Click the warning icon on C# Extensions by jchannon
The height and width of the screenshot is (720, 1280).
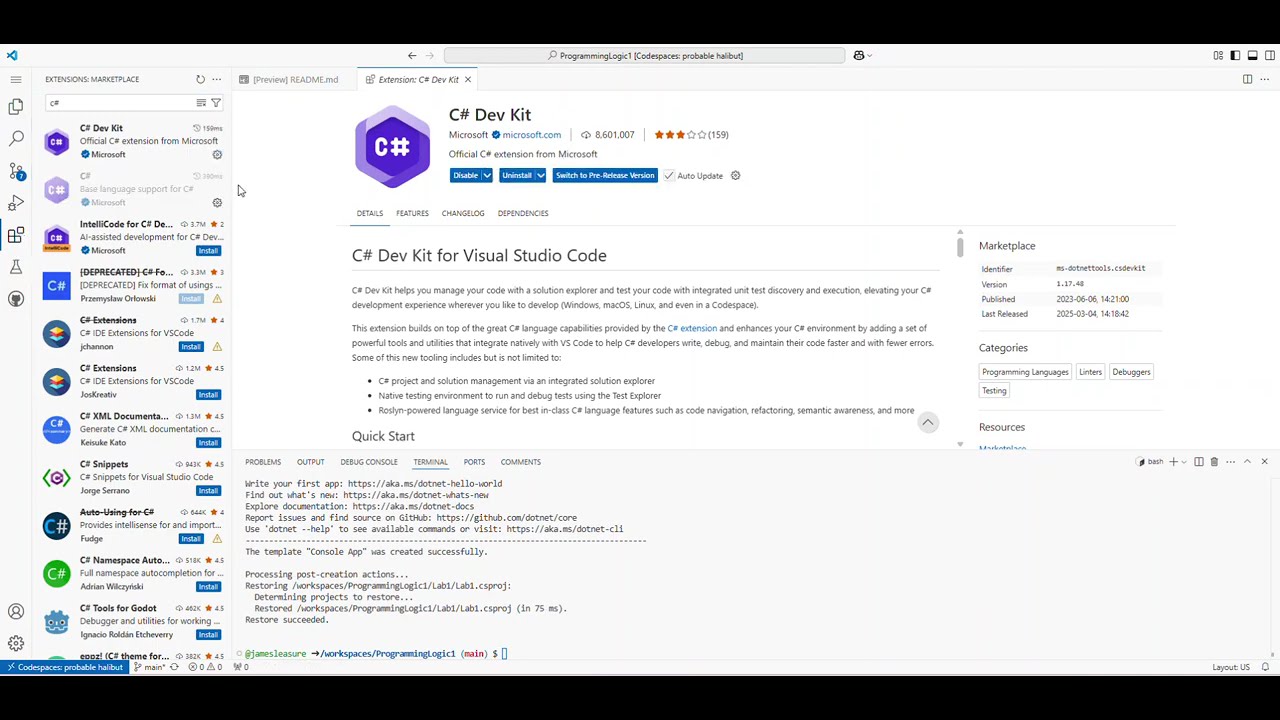pos(217,346)
